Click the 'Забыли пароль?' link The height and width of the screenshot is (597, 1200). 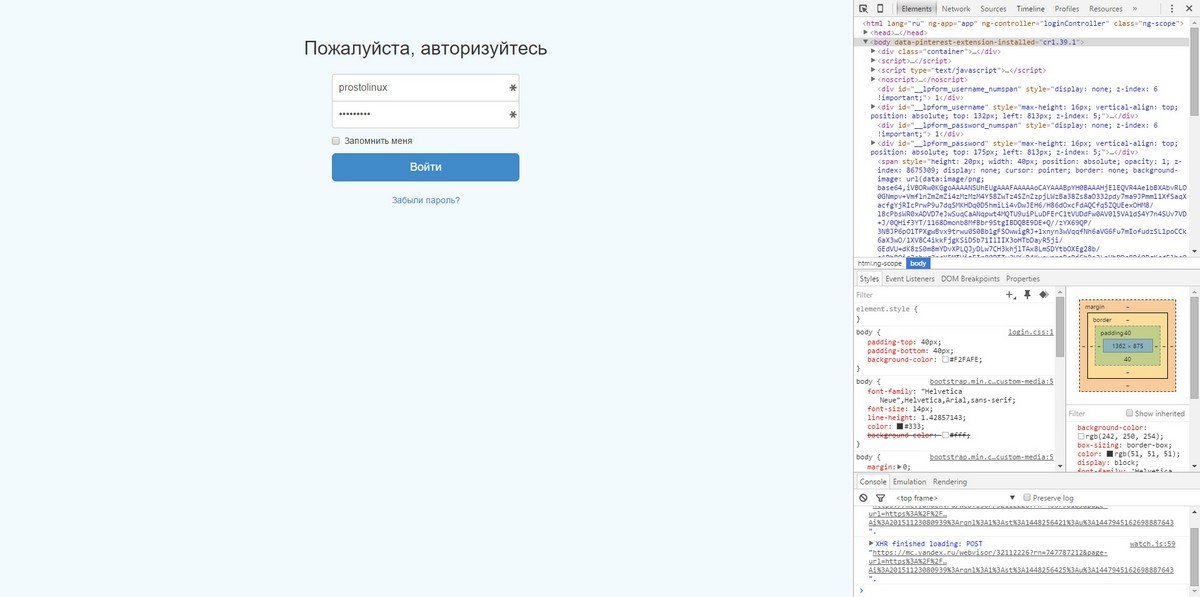coord(425,200)
